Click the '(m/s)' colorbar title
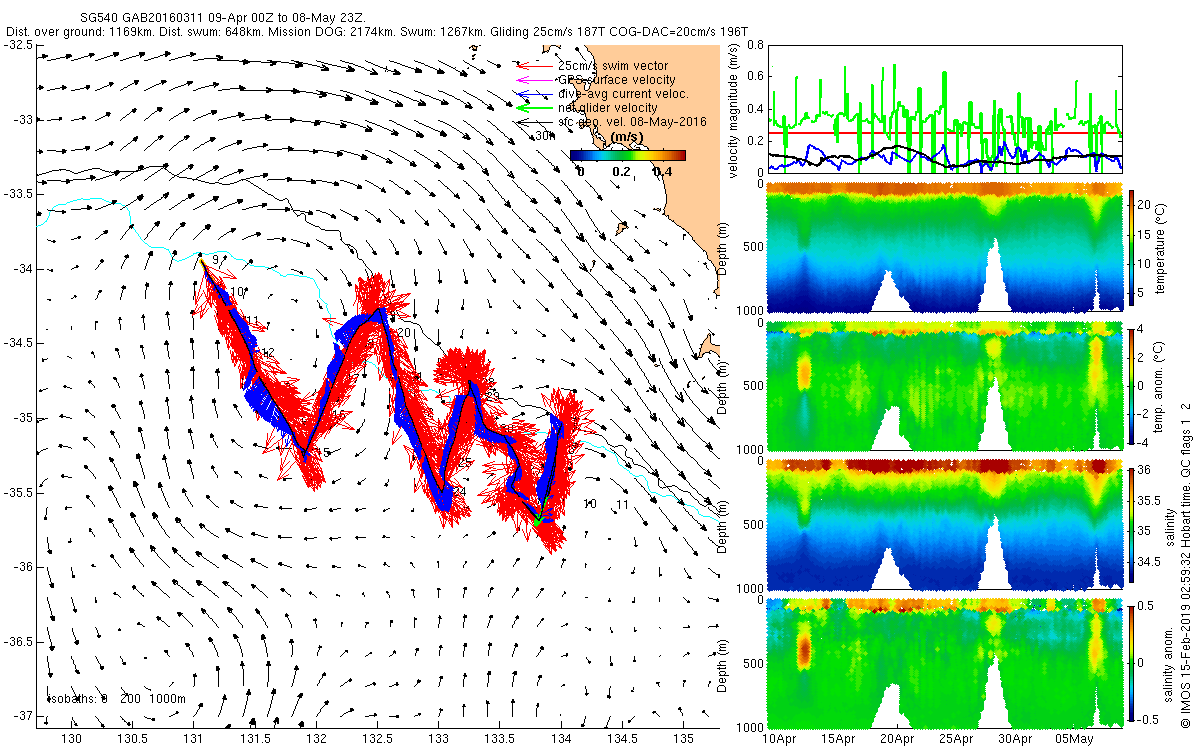Image resolution: width=1200 pixels, height=750 pixels. 626,137
